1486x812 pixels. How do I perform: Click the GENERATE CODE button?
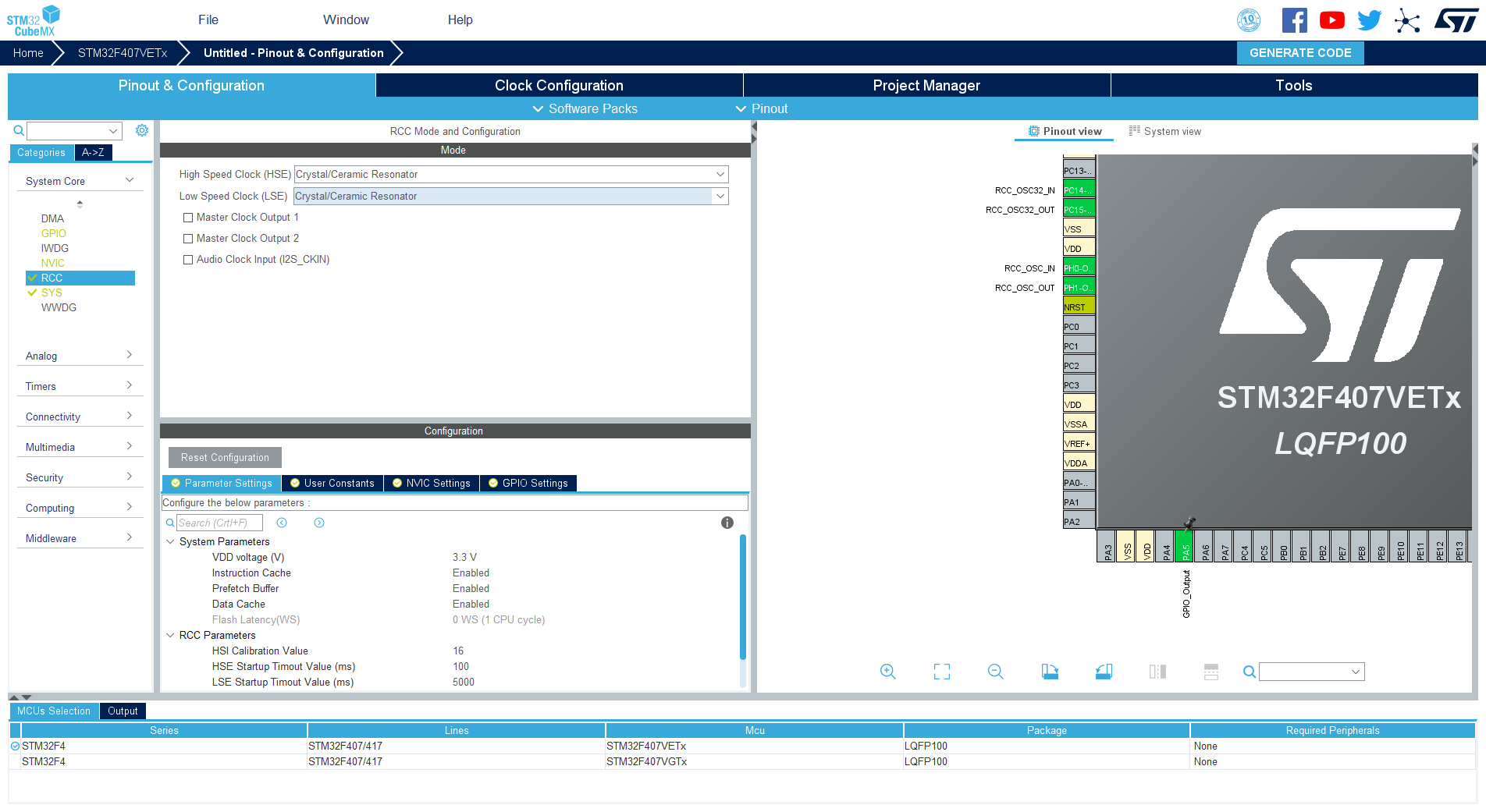tap(1300, 53)
